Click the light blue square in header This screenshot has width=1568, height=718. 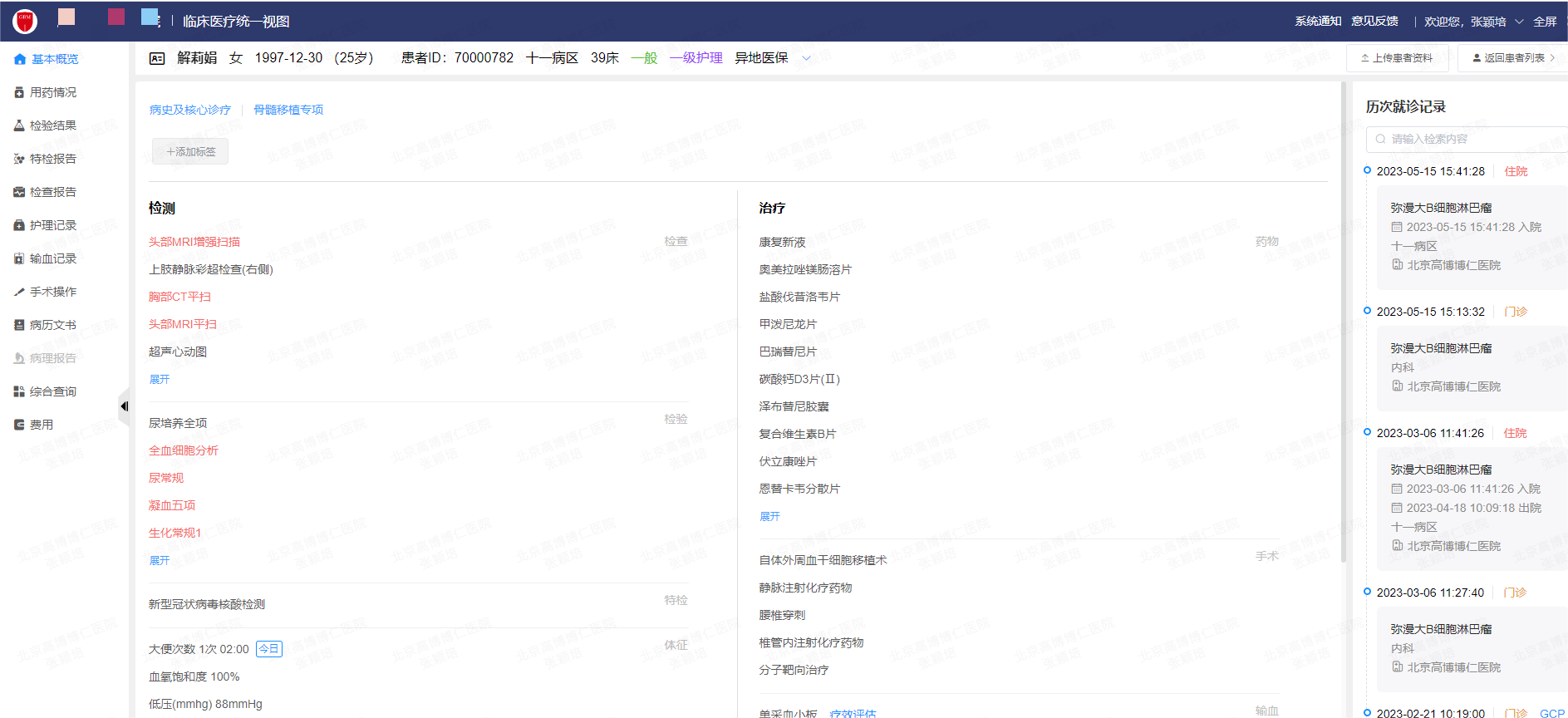150,17
